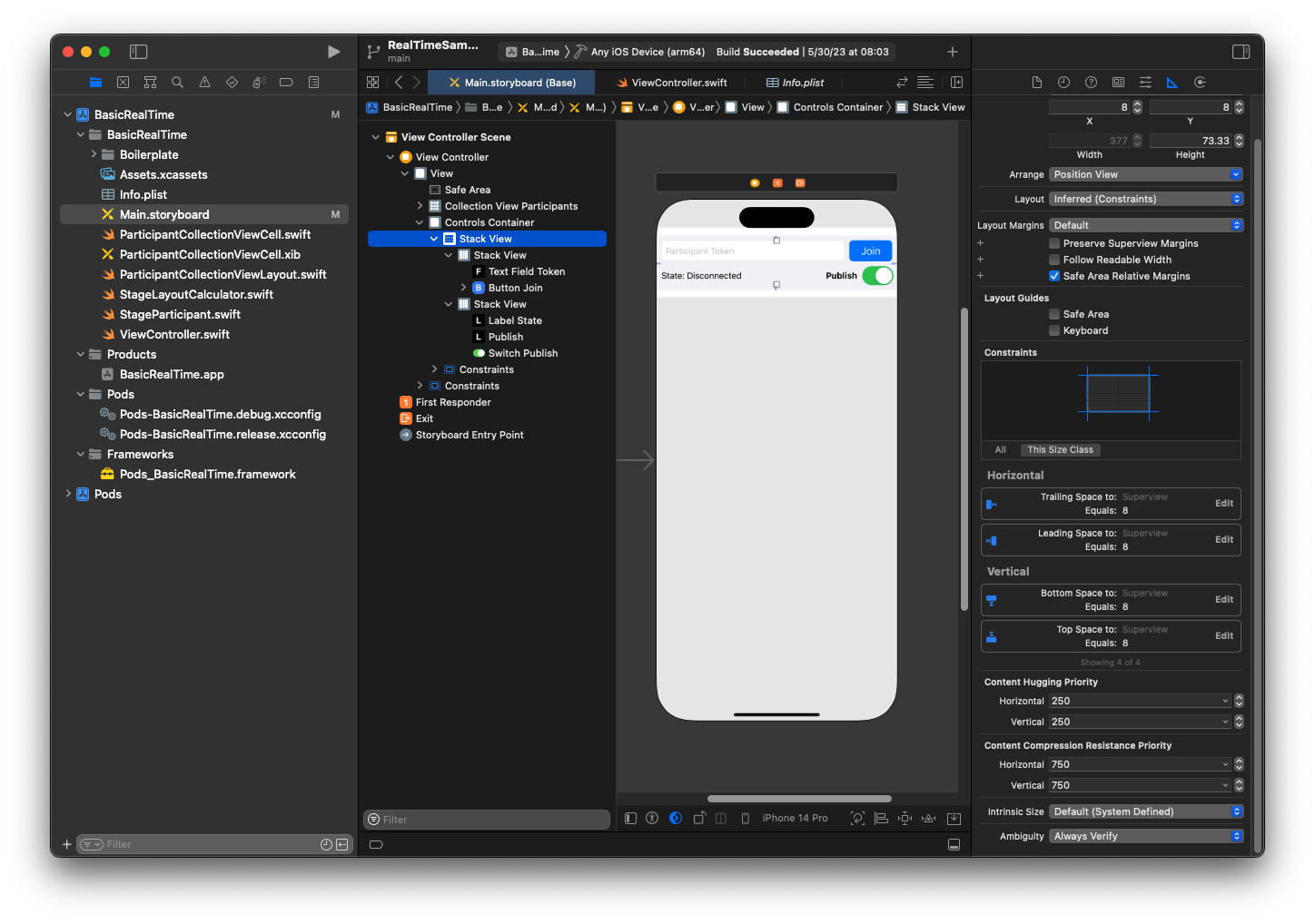This screenshot has width=1315, height=924.
Task: Toggle device orientation with the rotate icon
Action: [x=699, y=818]
